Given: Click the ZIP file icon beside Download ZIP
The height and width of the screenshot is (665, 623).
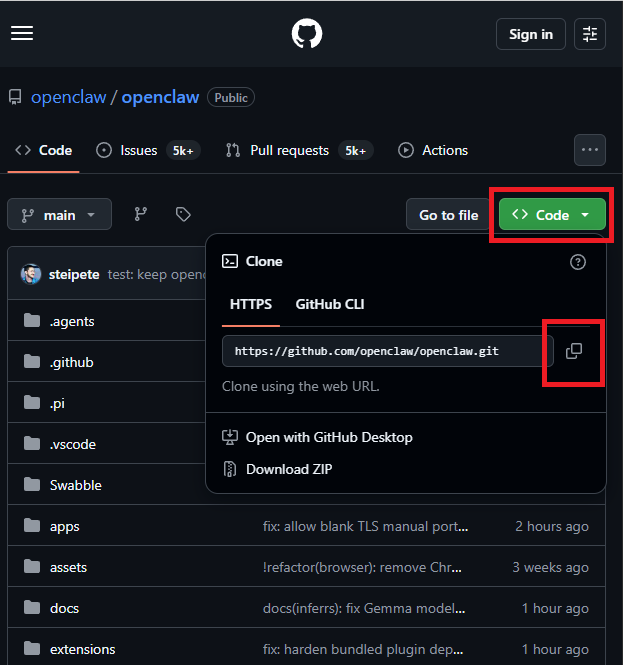Looking at the screenshot, I should [x=229, y=469].
